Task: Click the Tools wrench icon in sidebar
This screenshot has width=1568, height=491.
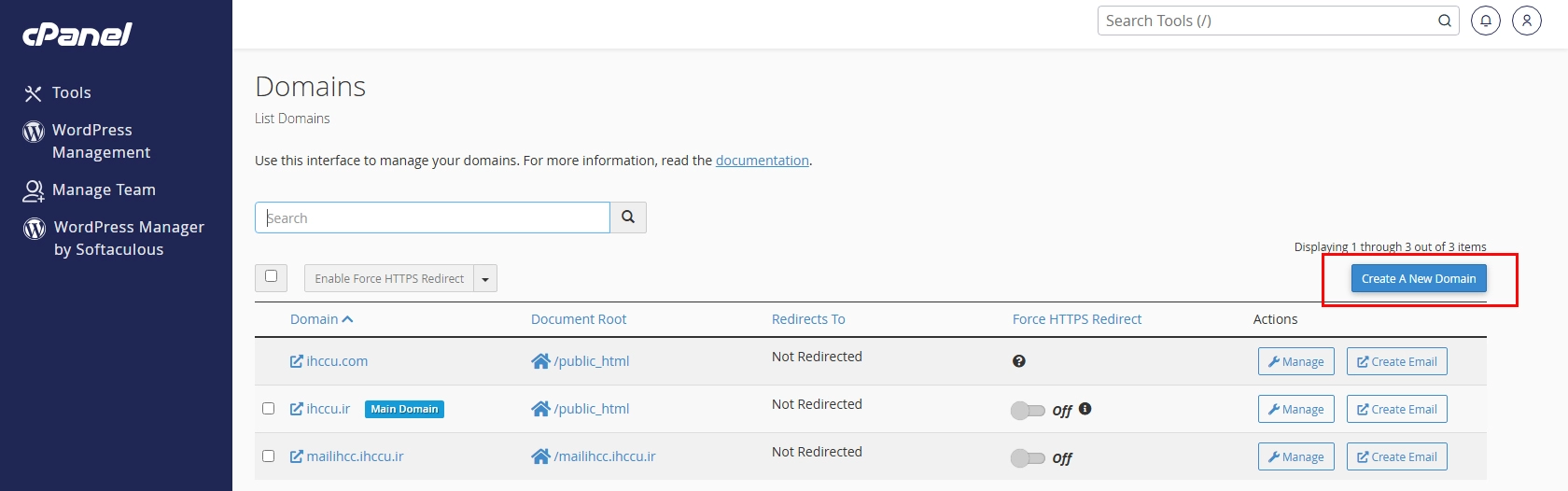Action: pos(34,93)
